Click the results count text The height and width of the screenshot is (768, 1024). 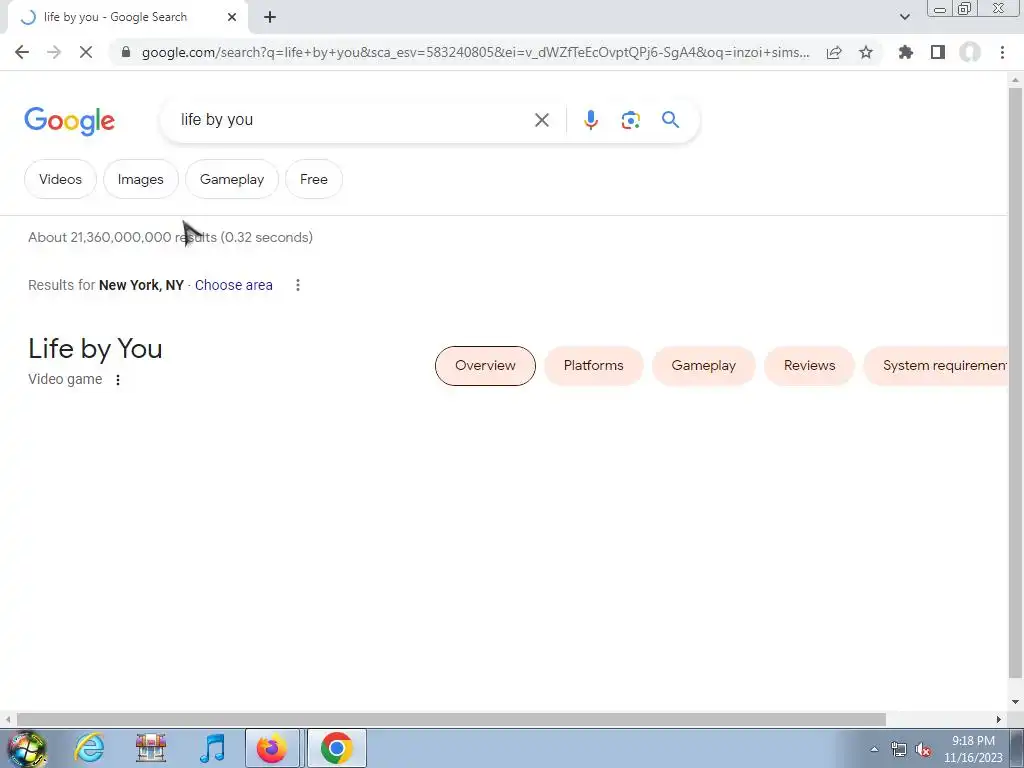(170, 237)
